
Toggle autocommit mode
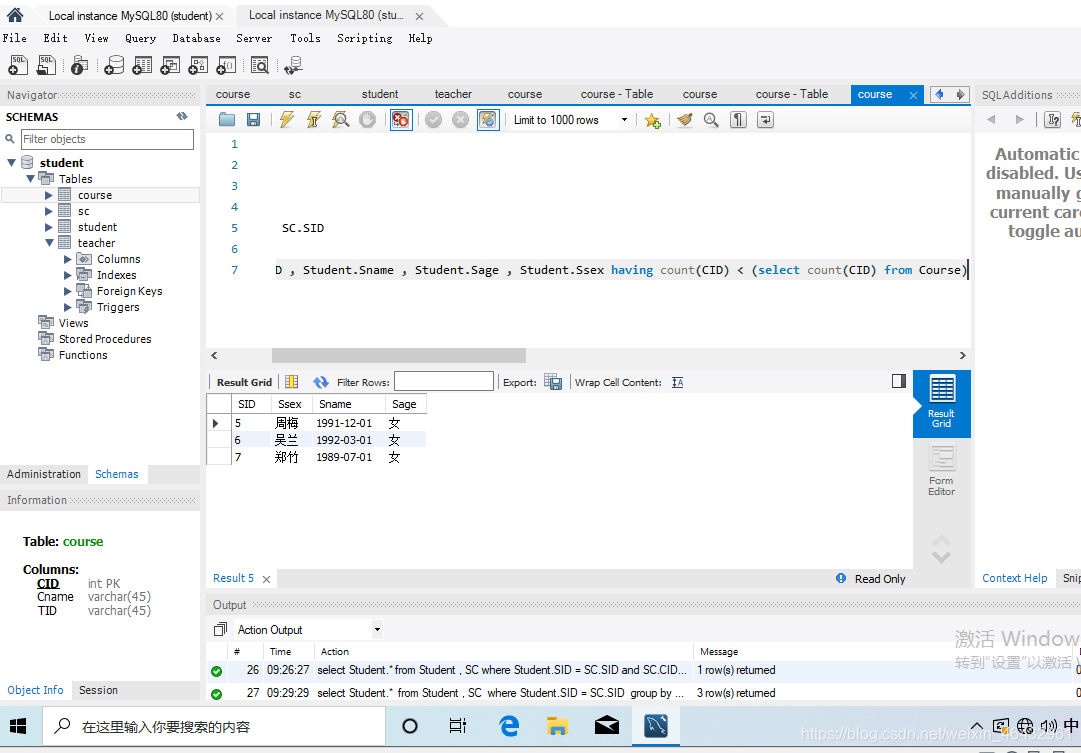pos(488,119)
